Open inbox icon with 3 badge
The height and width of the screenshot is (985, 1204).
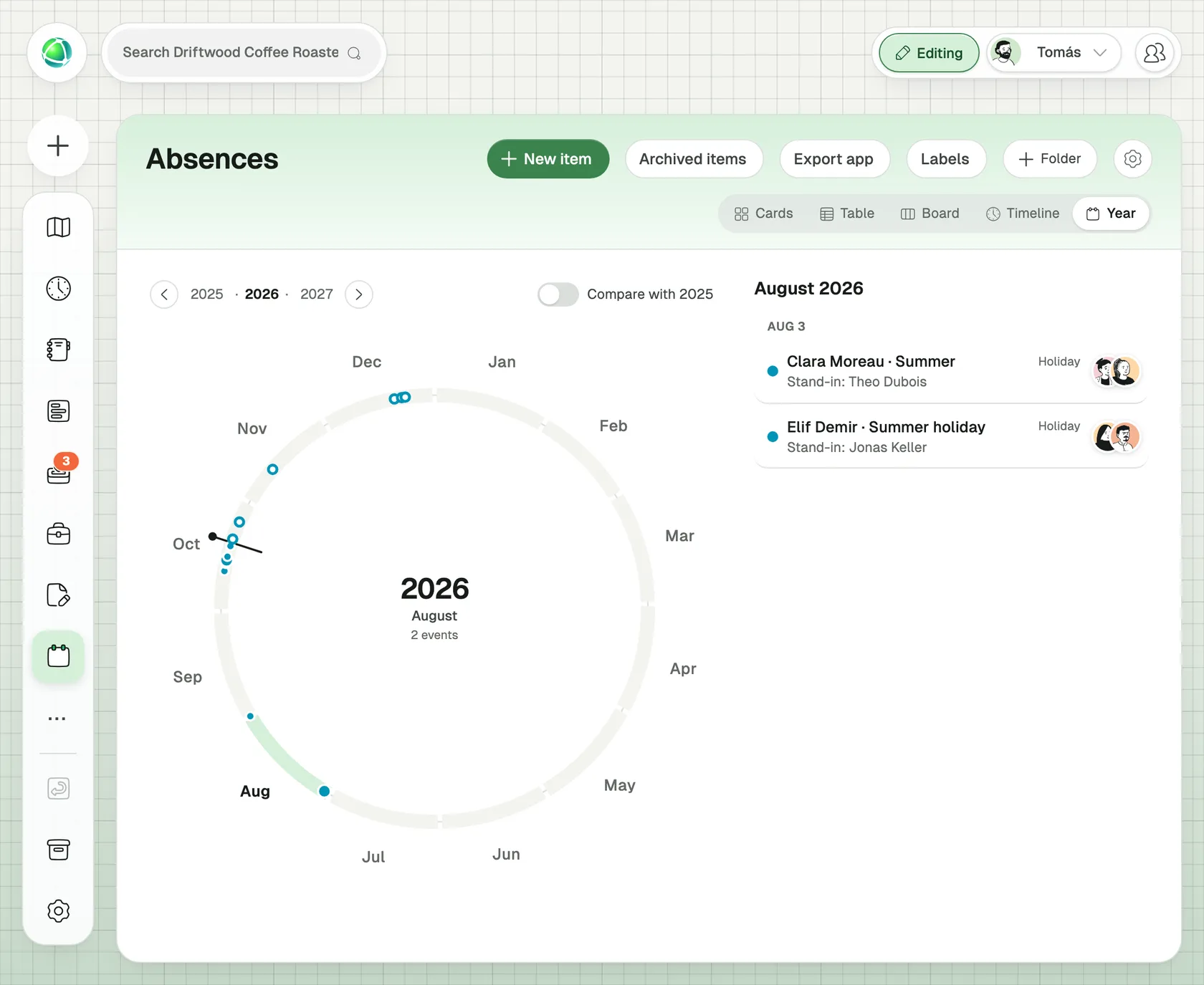[x=59, y=471]
